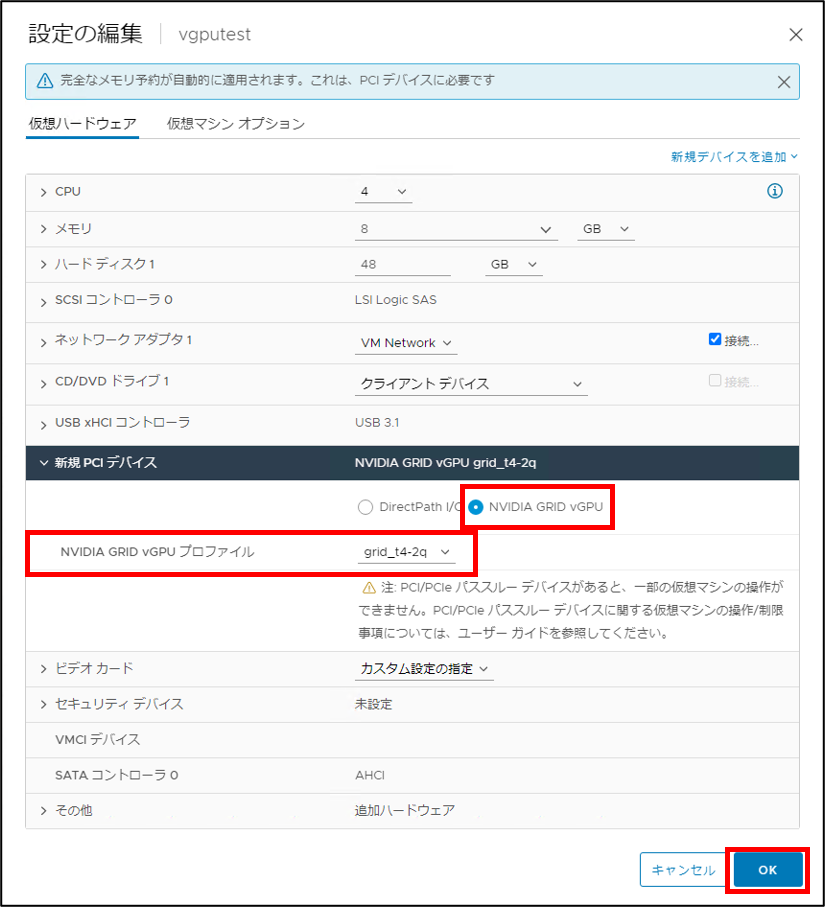Click the hard disk size input field

[x=402, y=265]
